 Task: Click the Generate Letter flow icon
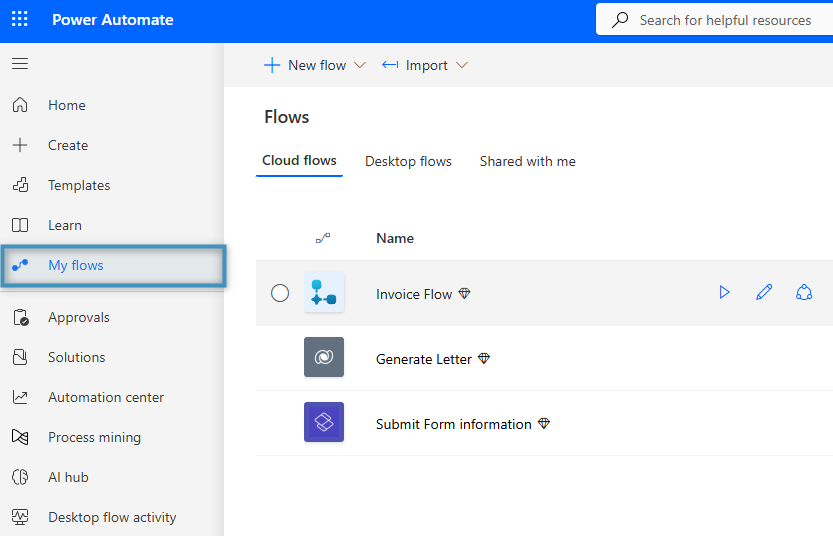(x=324, y=357)
